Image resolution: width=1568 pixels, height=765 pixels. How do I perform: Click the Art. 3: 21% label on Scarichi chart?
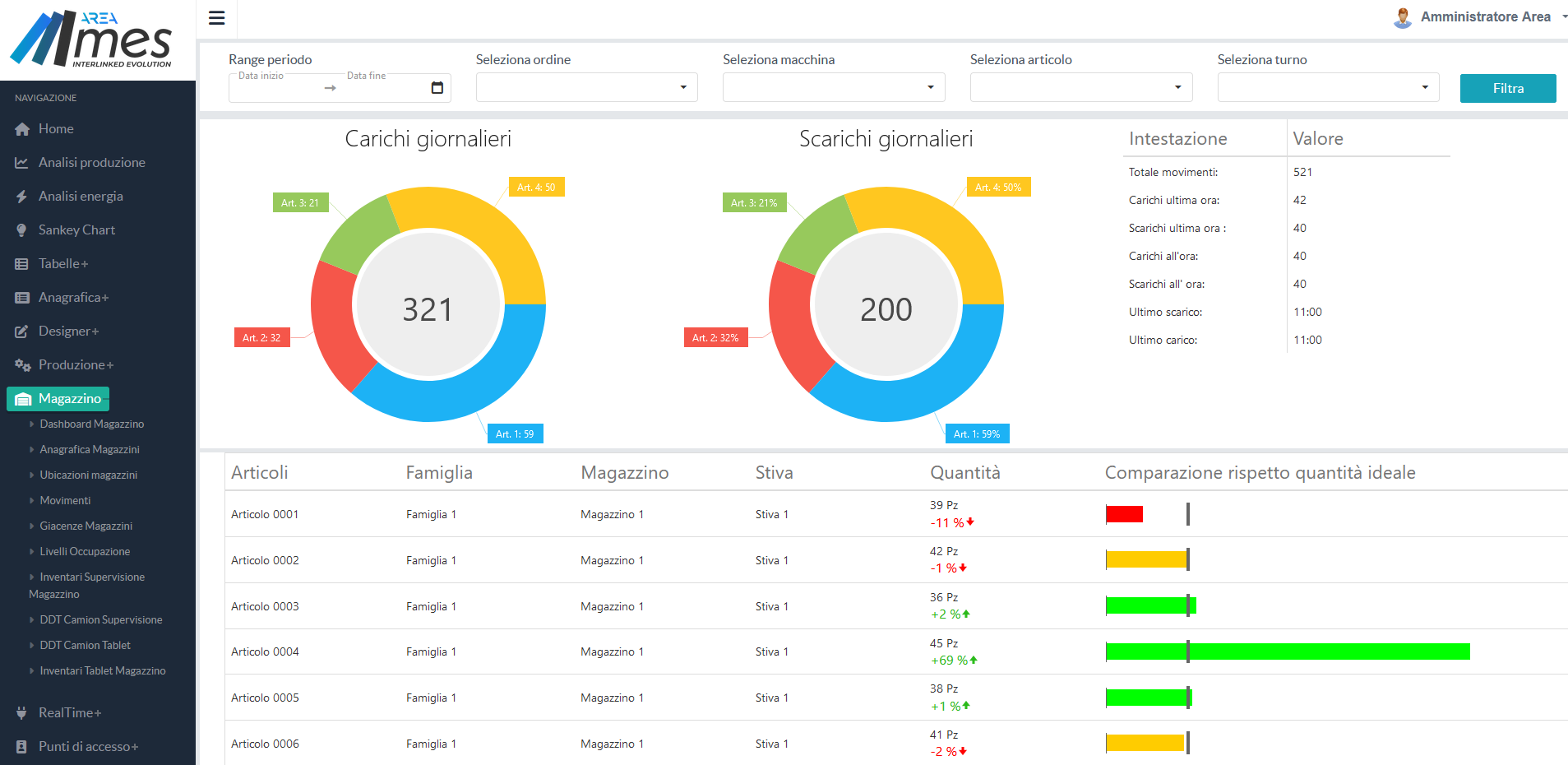[x=754, y=203]
